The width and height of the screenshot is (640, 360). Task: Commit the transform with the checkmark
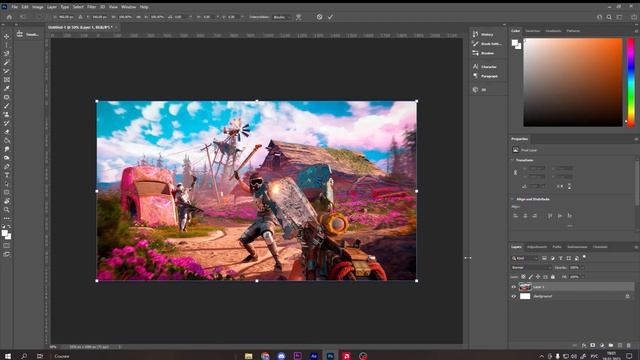(x=330, y=17)
